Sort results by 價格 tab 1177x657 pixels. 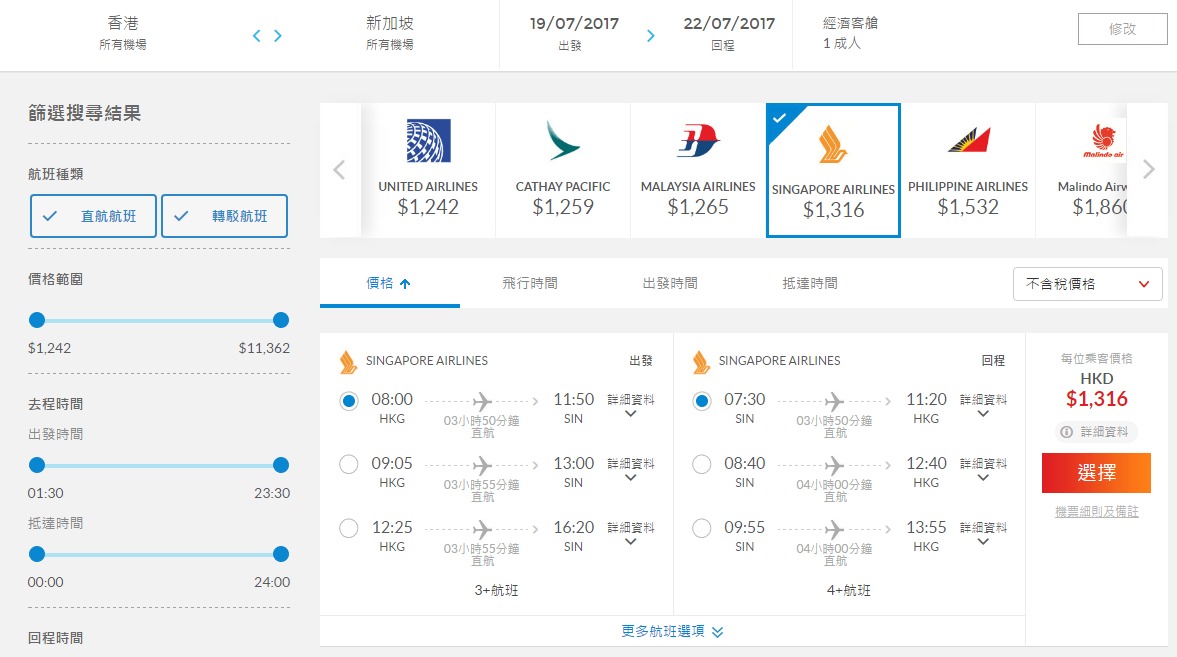pyautogui.click(x=390, y=283)
